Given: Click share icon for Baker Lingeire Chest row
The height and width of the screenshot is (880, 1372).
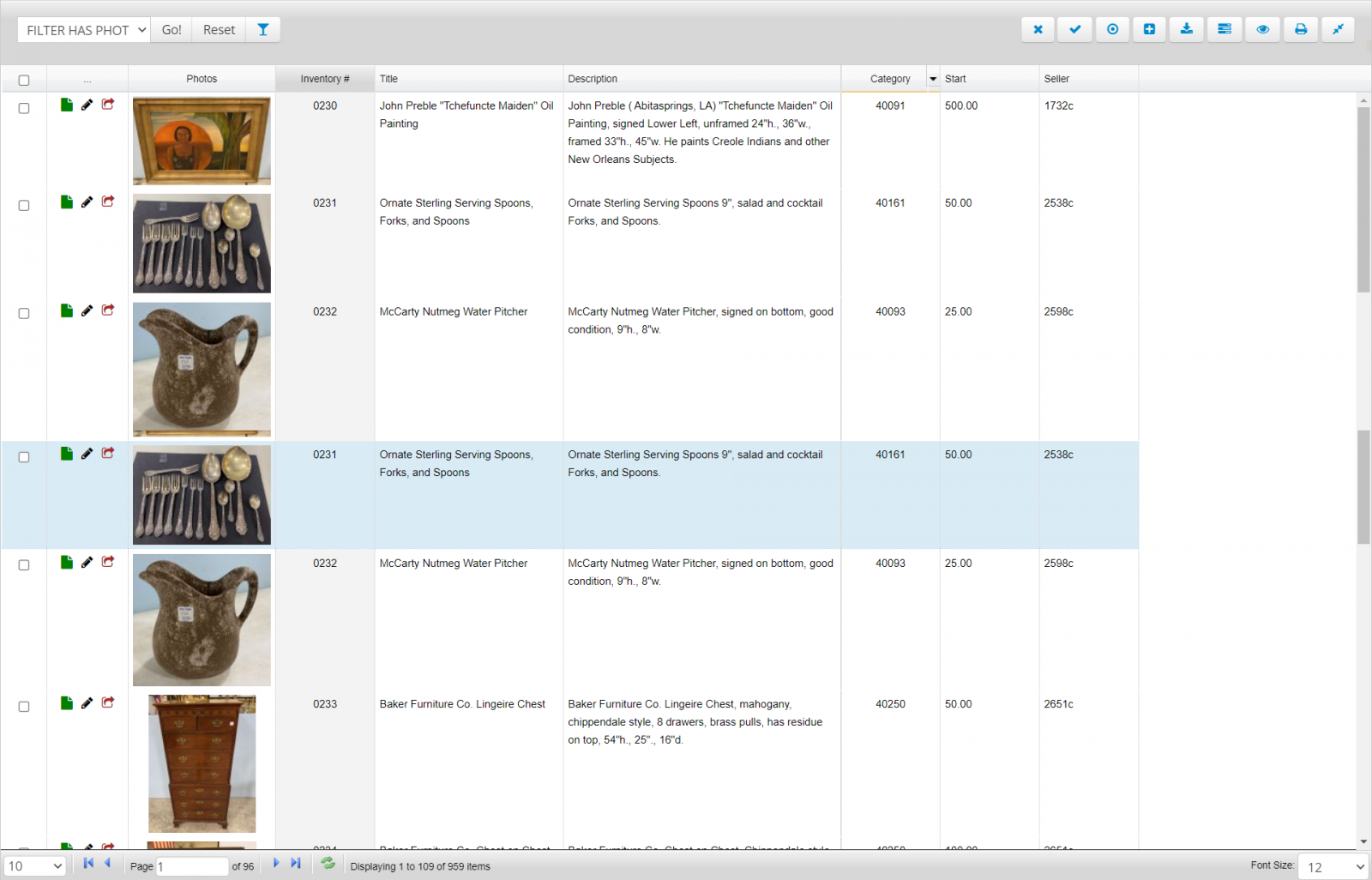Looking at the screenshot, I should click(108, 702).
